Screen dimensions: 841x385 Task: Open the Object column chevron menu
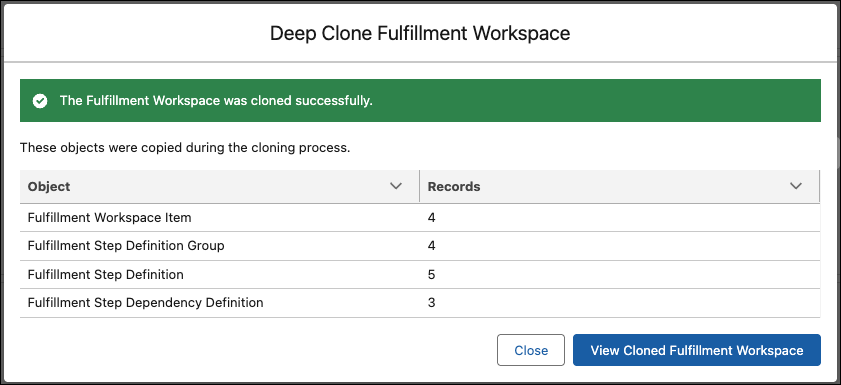(396, 186)
